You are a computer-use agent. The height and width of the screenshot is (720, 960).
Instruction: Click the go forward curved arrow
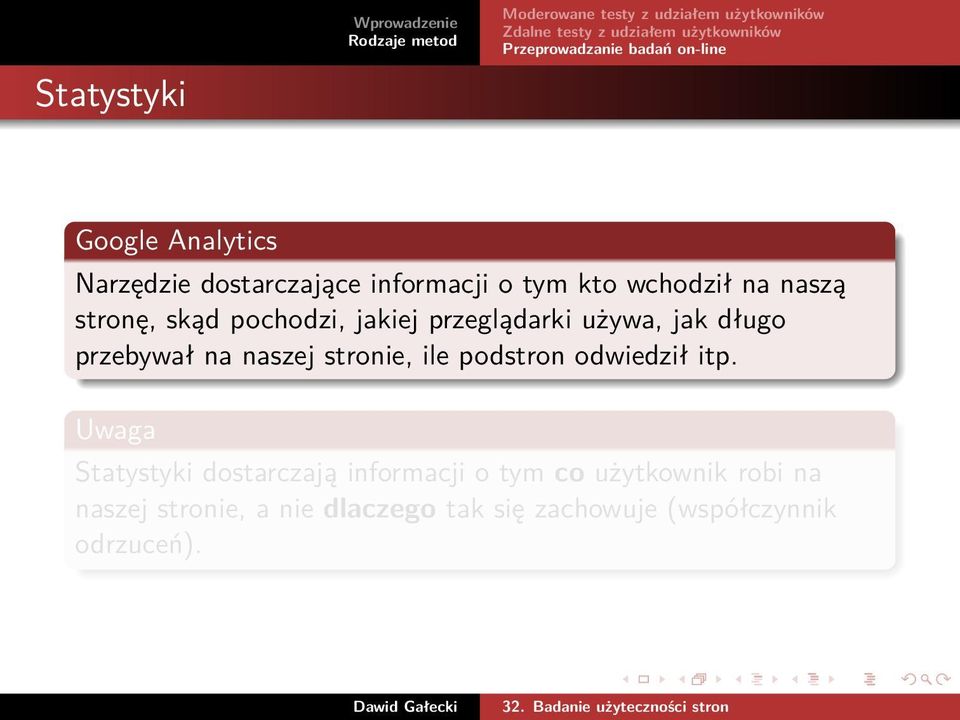coord(943,679)
